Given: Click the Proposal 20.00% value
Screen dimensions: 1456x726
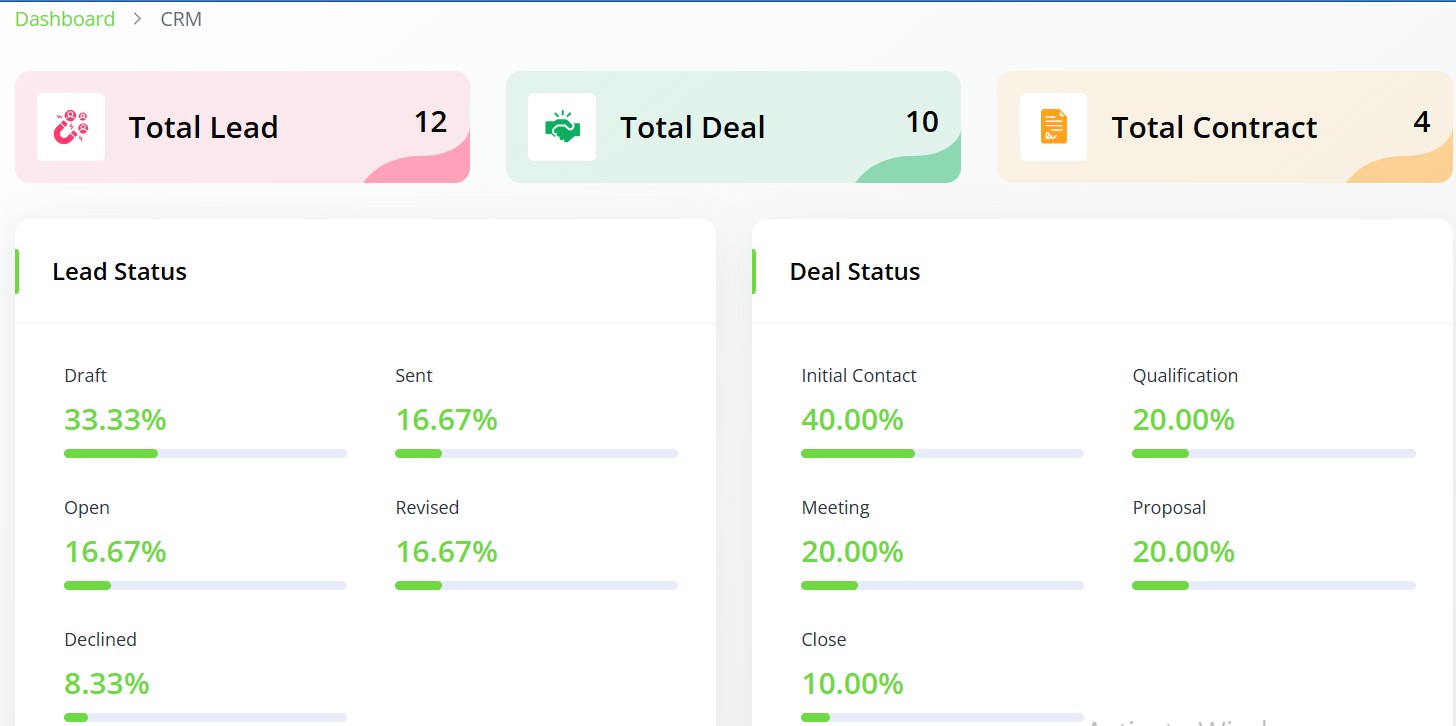Looking at the screenshot, I should (x=1183, y=552).
